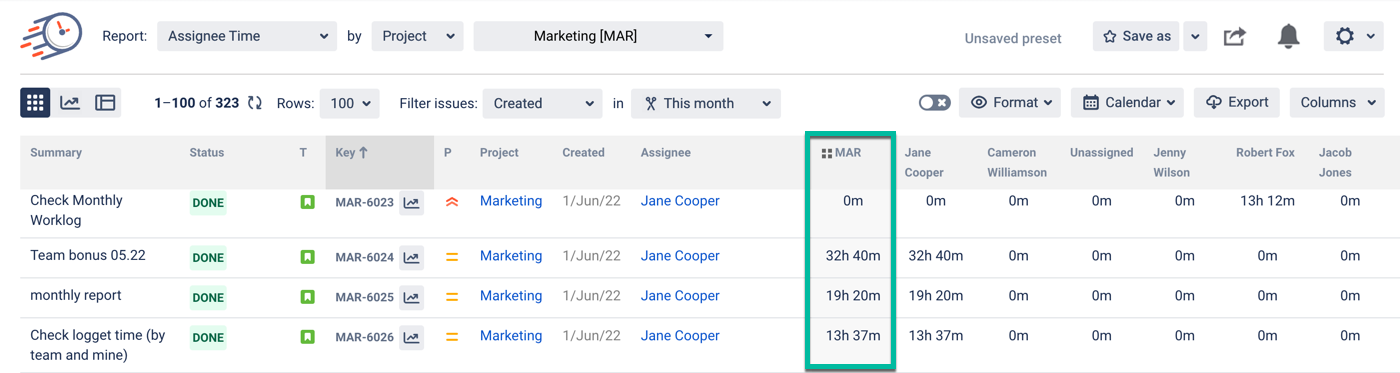This screenshot has height=373, width=1400.
Task: Toggle the switch beside Format
Action: [934, 103]
